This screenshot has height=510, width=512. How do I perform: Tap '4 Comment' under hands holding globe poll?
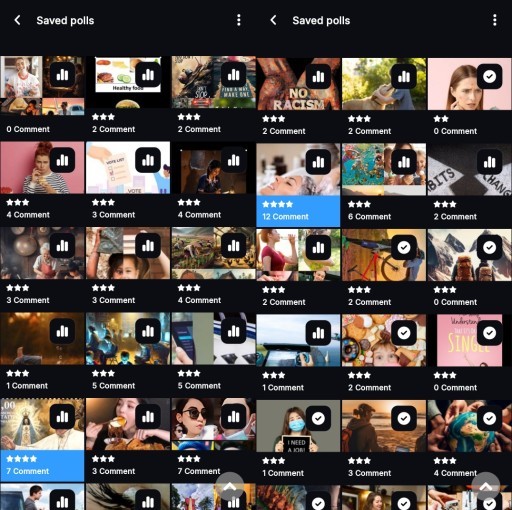(455, 473)
